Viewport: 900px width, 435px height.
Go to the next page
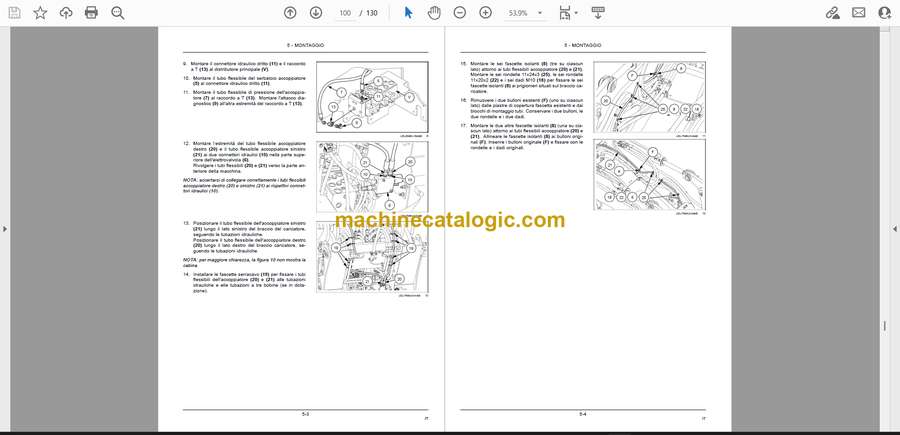(x=316, y=13)
